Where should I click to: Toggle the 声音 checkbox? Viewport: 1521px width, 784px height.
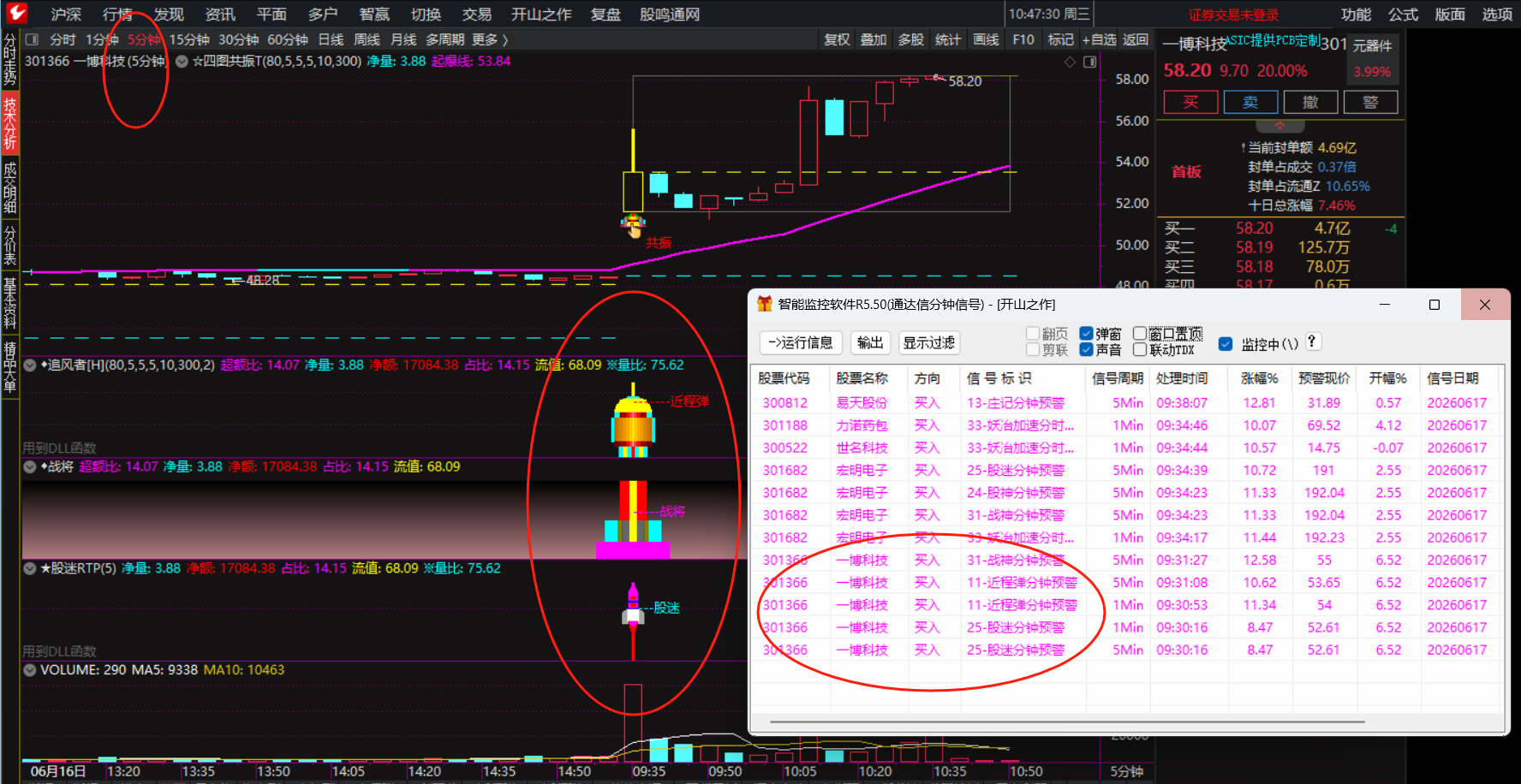pos(1086,349)
